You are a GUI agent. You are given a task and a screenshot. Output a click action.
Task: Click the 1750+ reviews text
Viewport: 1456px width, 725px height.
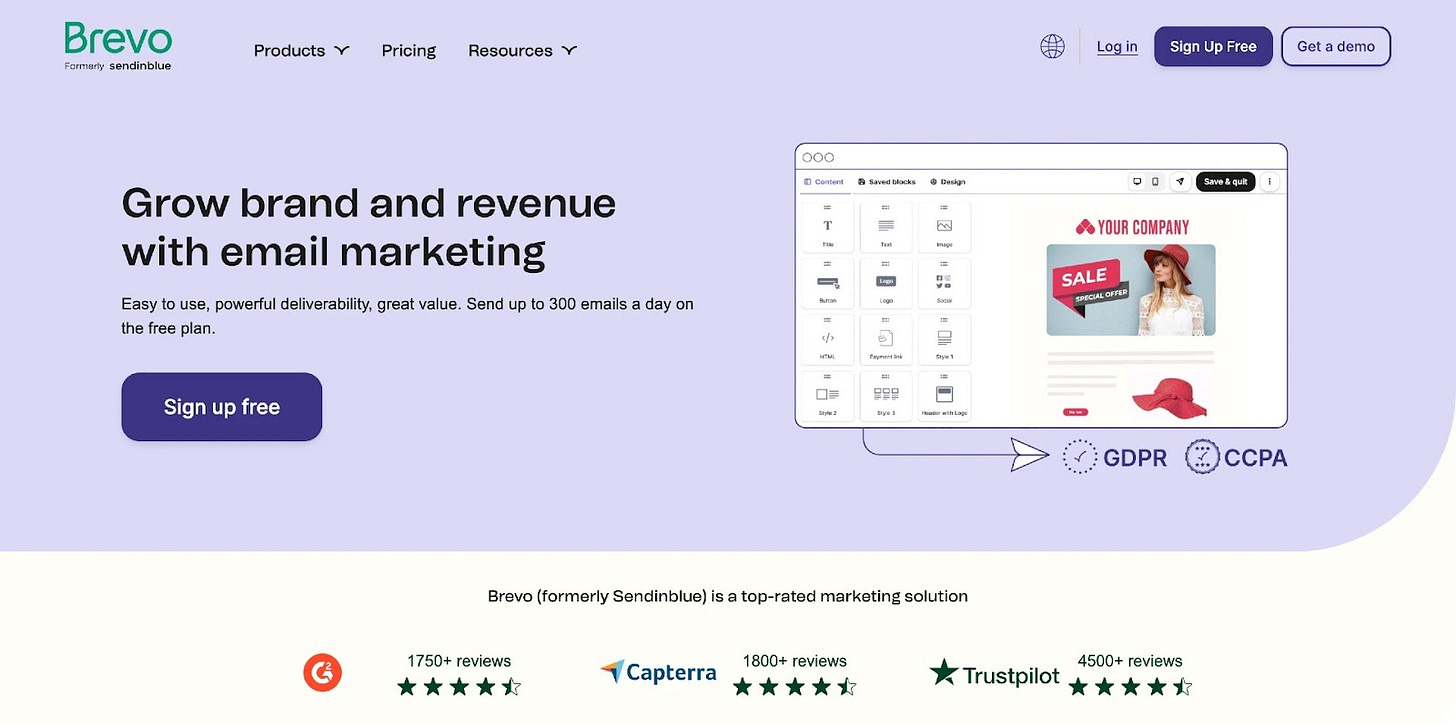point(459,661)
